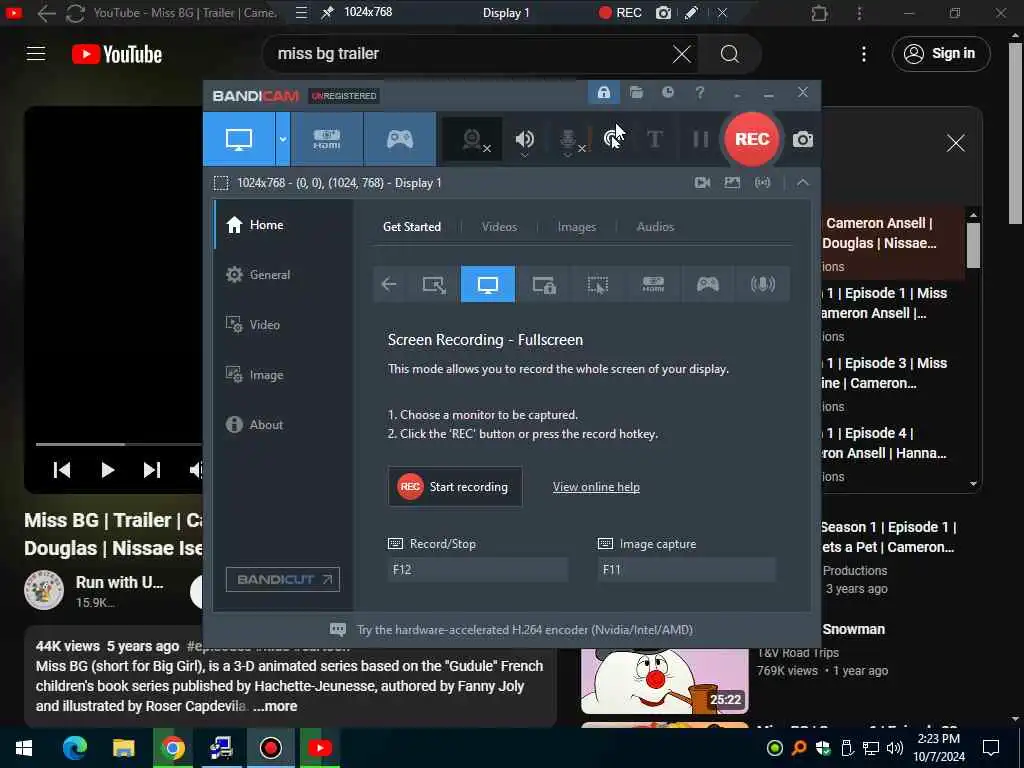Play the YouTube video
This screenshot has width=1024, height=768.
[108, 470]
